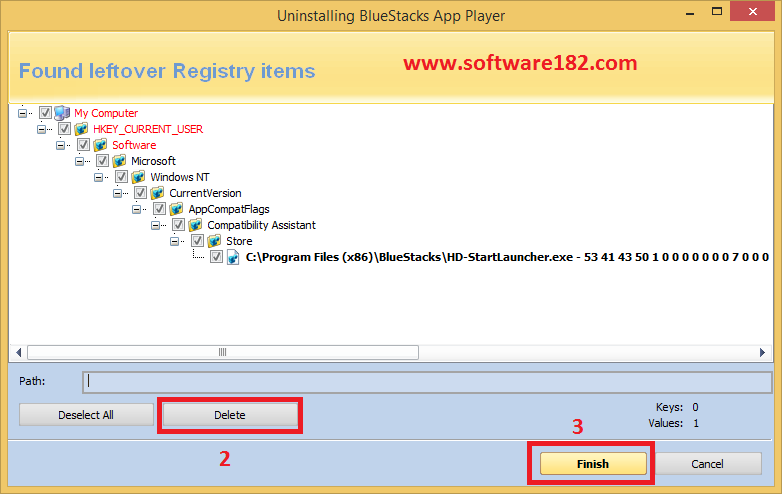The image size is (782, 494).
Task: Toggle the Microsoft checkbox
Action: [102, 161]
